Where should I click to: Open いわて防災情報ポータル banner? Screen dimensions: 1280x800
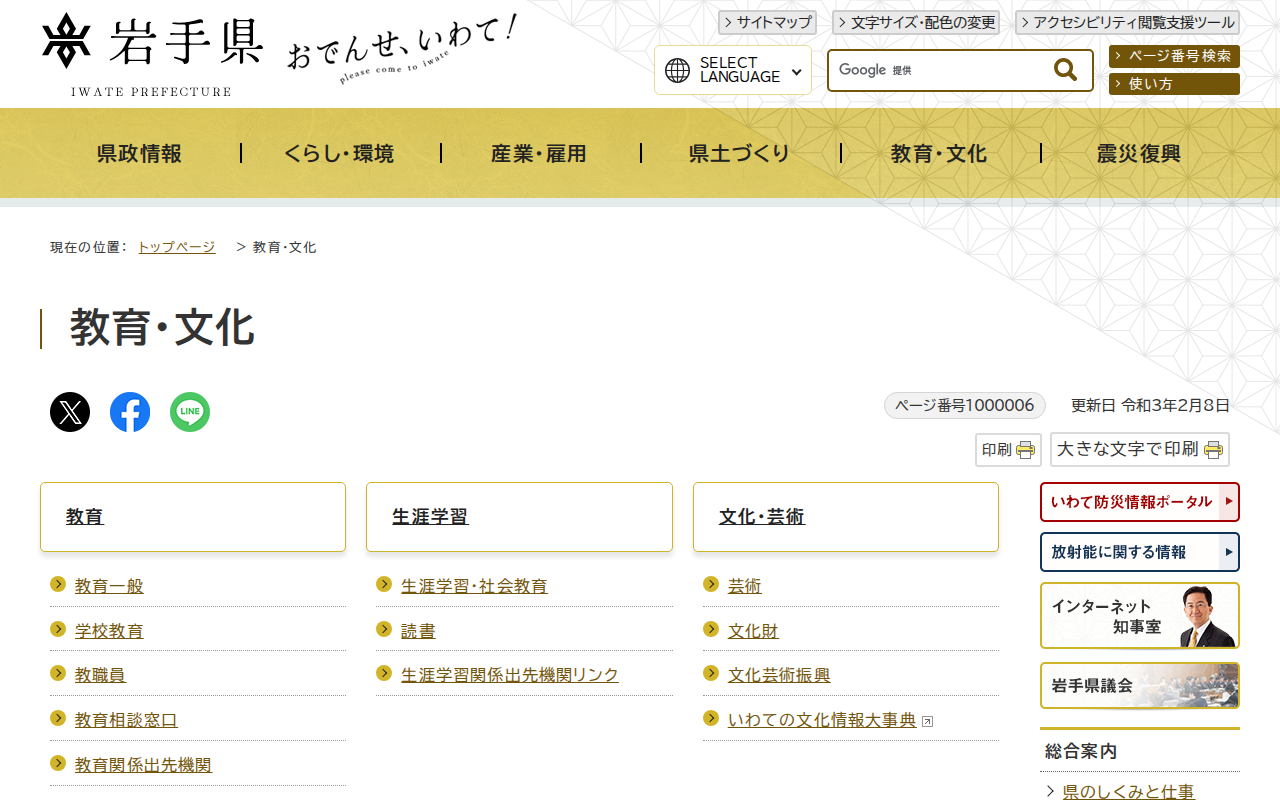click(1140, 502)
